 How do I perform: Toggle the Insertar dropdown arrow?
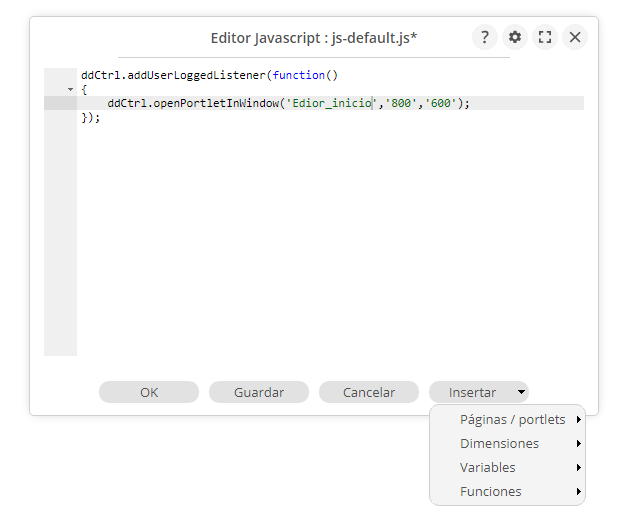coord(521,392)
